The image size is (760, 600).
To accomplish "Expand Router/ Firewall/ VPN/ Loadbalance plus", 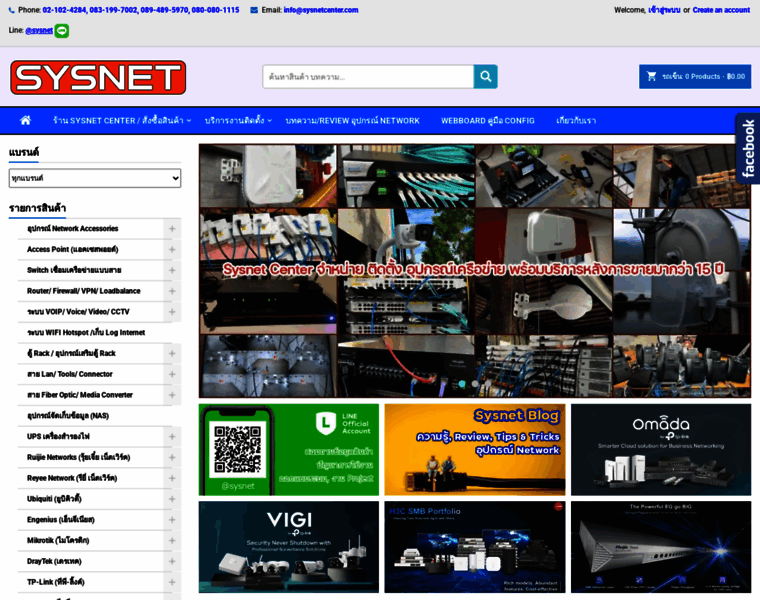I will pos(172,291).
